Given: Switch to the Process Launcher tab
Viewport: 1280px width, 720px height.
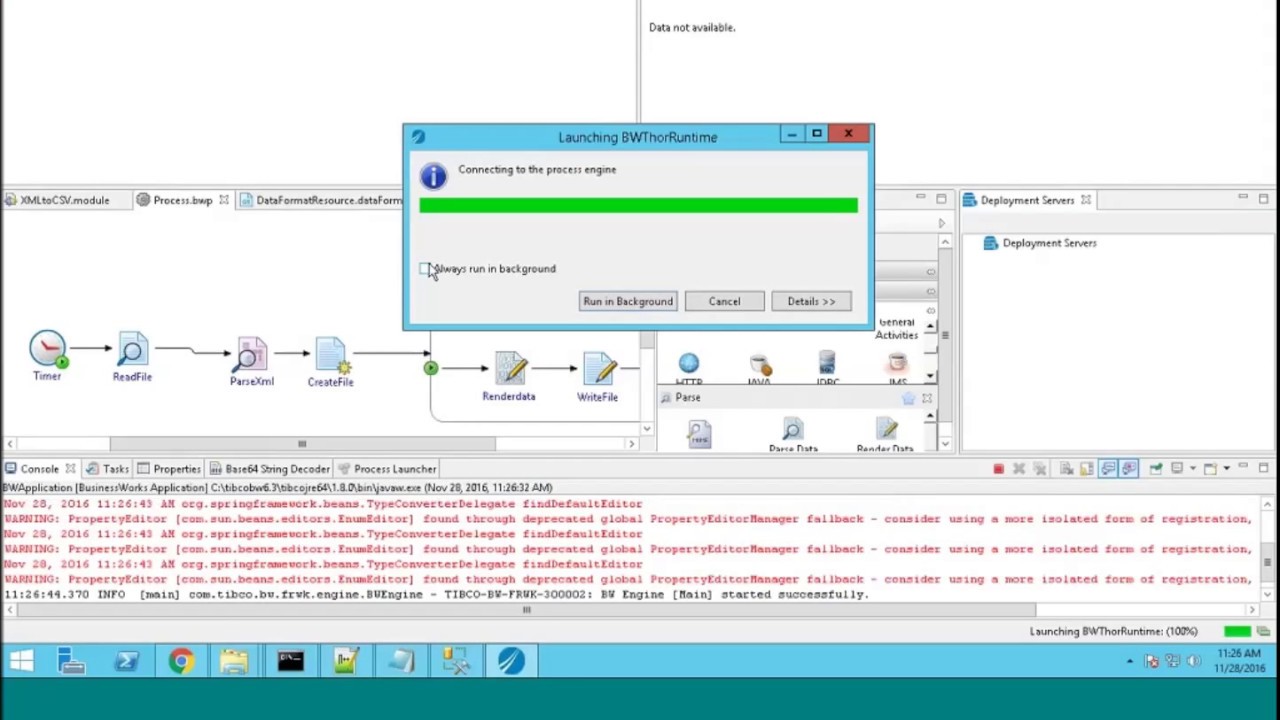Looking at the screenshot, I should (387, 469).
